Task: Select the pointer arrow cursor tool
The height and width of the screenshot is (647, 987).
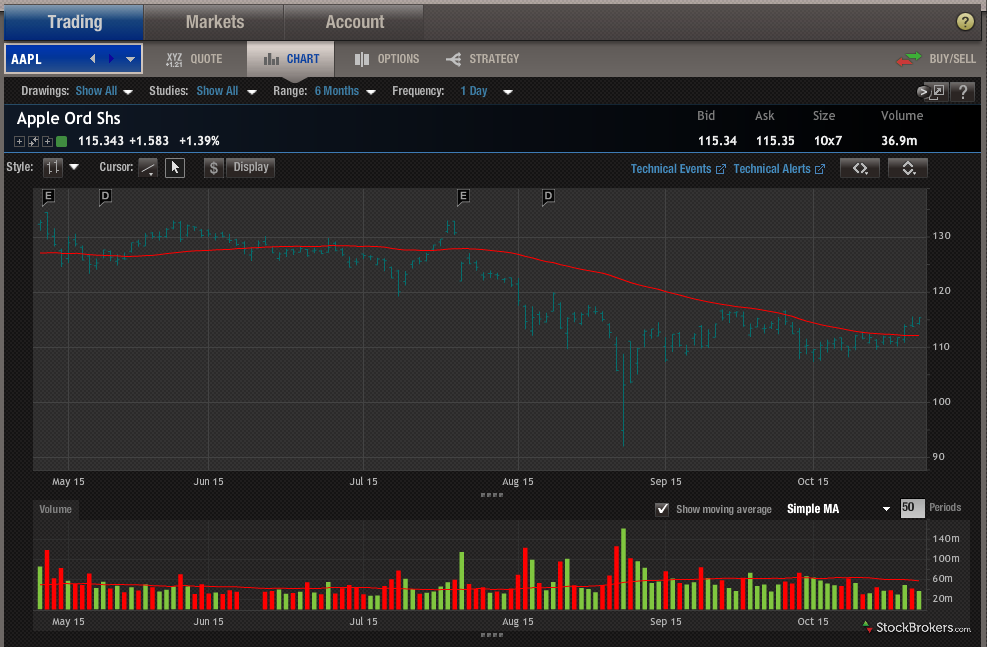Action: coord(175,168)
